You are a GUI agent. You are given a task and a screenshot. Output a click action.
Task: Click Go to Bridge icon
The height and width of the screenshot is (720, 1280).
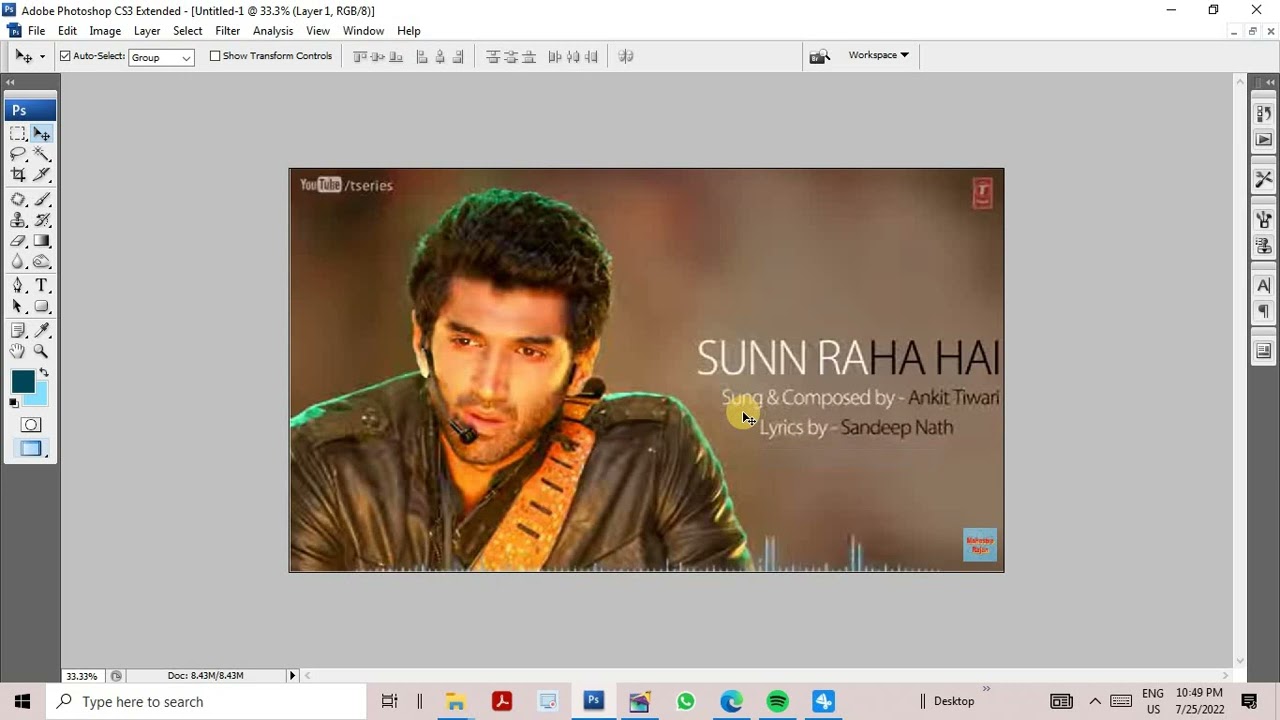[x=819, y=56]
